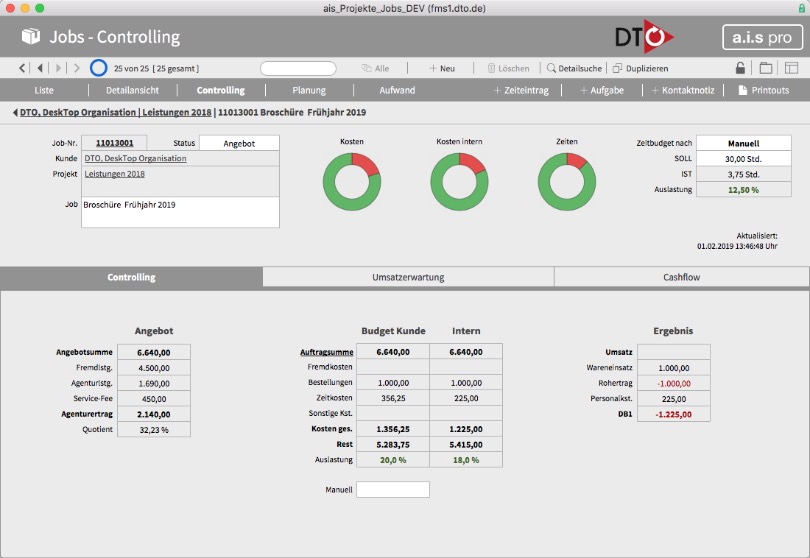Show all records with Alle
Screen dimensions: 810x558
coord(376,68)
